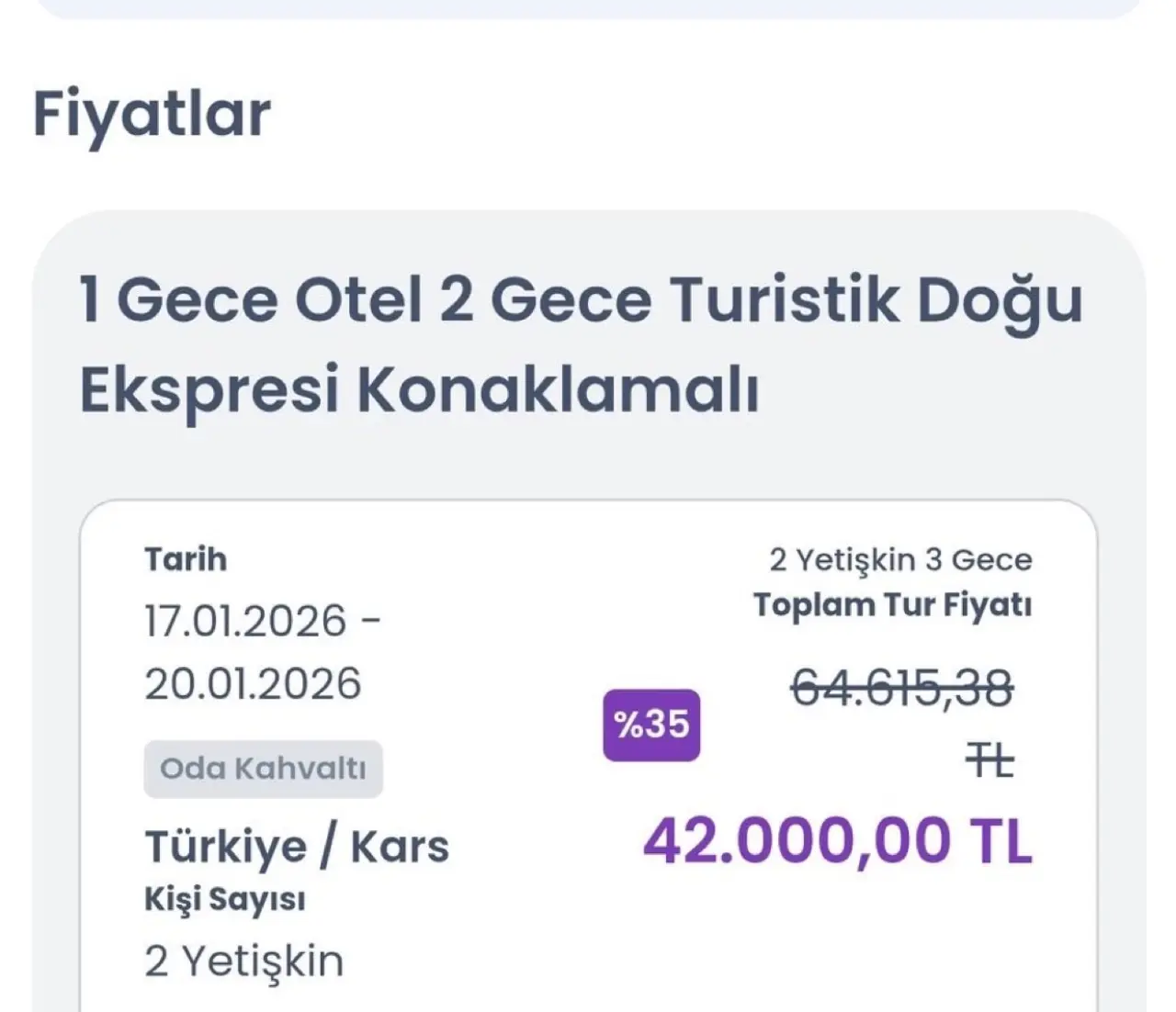This screenshot has width=1176, height=1012.
Task: Tap the Oda Kahvaltı tag
Action: (263, 769)
